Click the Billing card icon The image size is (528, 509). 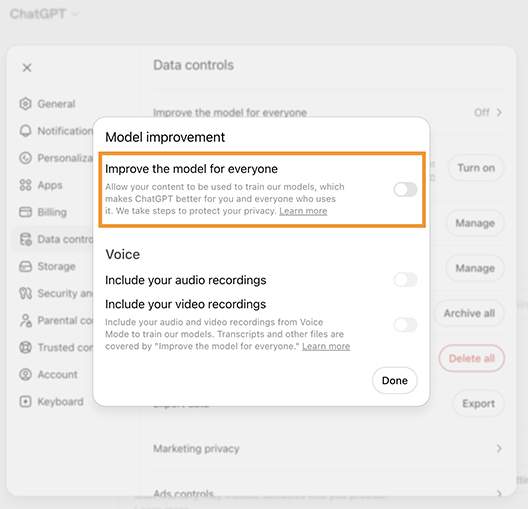26,212
